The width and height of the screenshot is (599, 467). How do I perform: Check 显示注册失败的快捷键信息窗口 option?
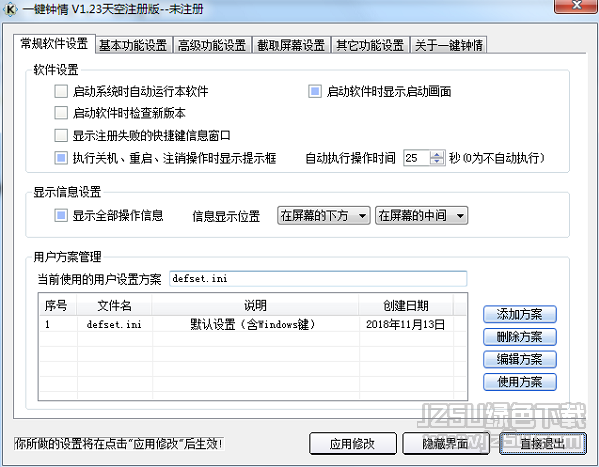[x=61, y=135]
